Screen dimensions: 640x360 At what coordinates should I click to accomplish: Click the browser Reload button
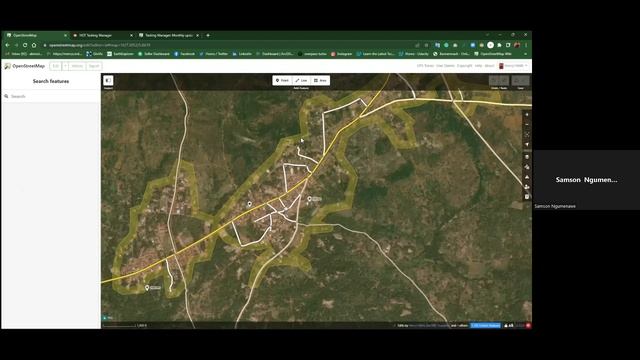(x=25, y=45)
